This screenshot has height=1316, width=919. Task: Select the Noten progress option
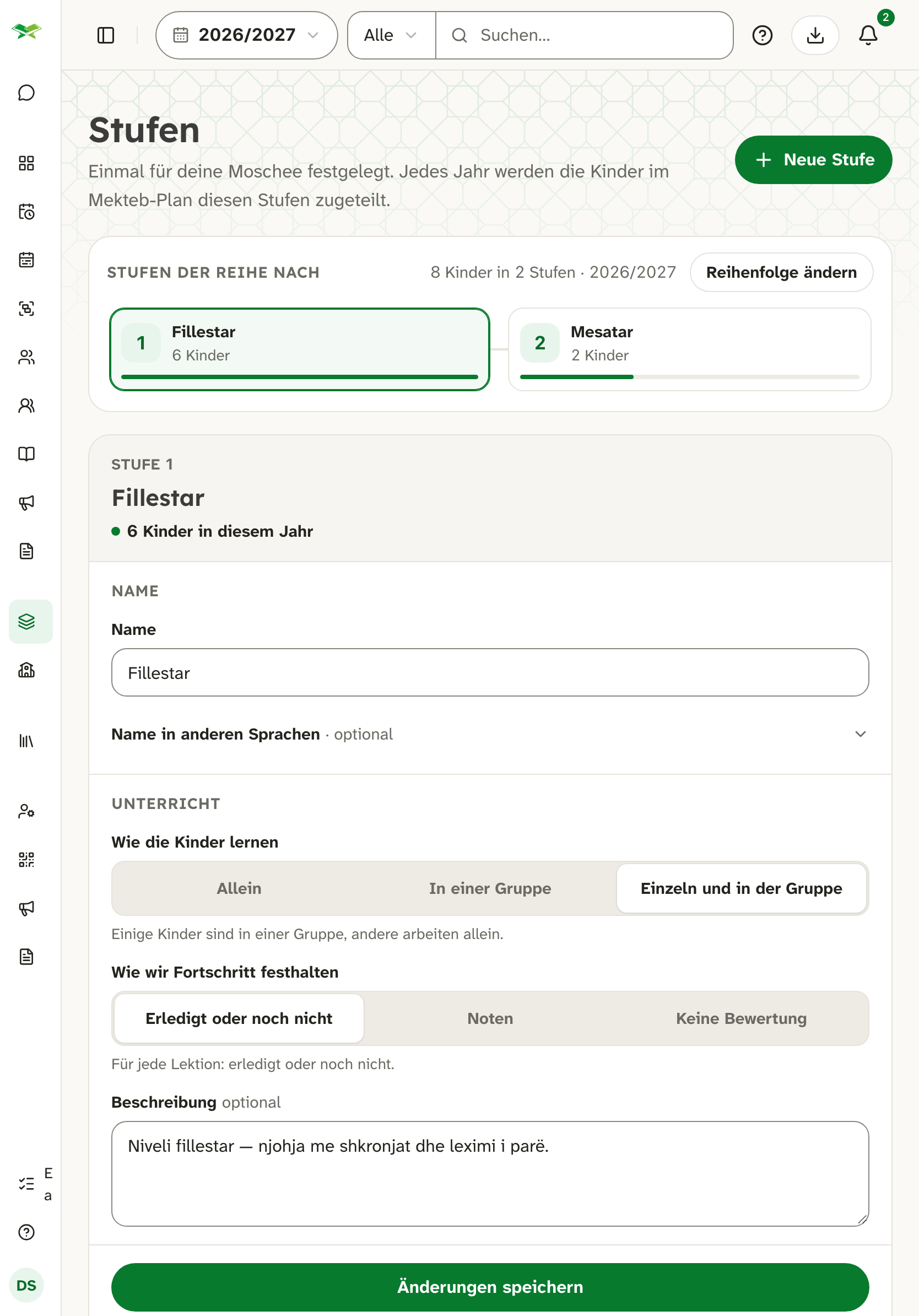point(490,1018)
